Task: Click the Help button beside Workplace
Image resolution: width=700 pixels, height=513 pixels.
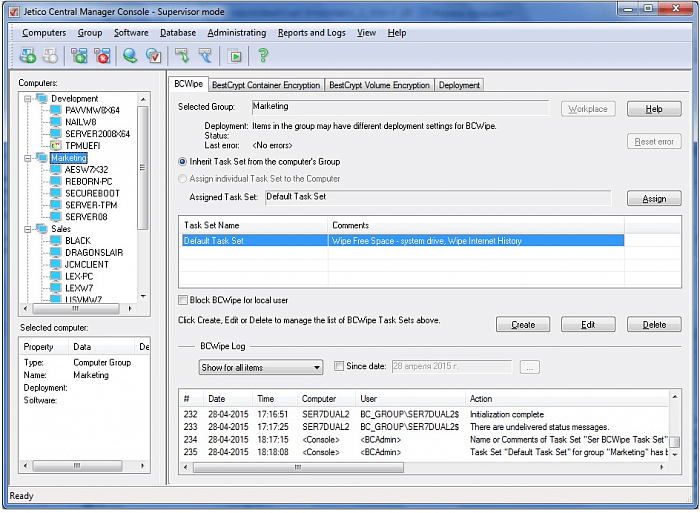Action: coord(654,109)
